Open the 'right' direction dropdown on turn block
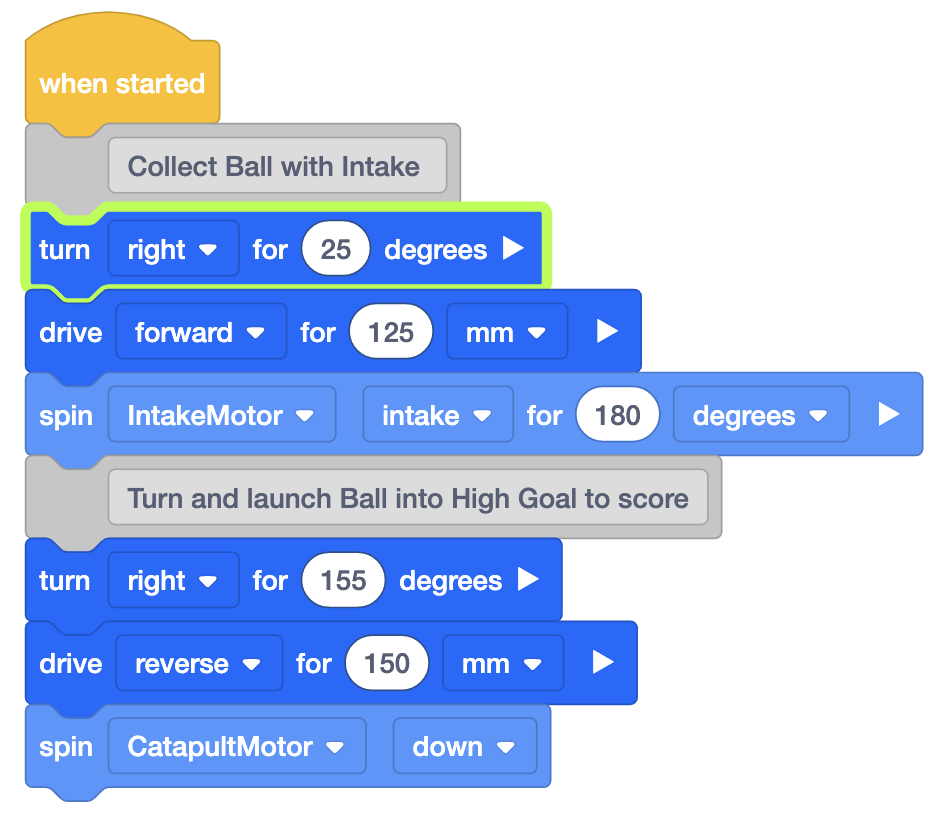 [x=173, y=248]
